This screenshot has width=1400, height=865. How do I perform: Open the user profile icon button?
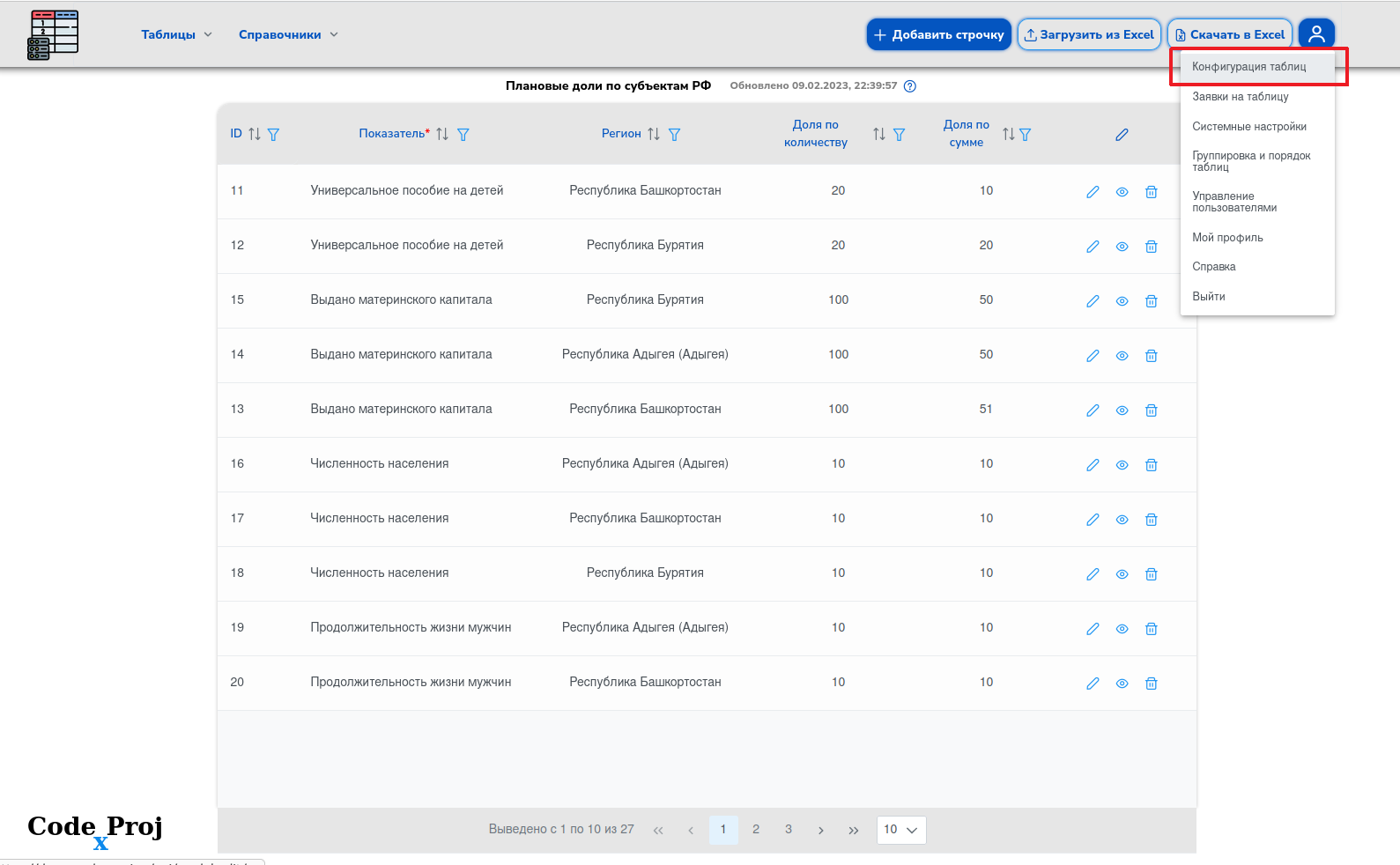(1316, 34)
